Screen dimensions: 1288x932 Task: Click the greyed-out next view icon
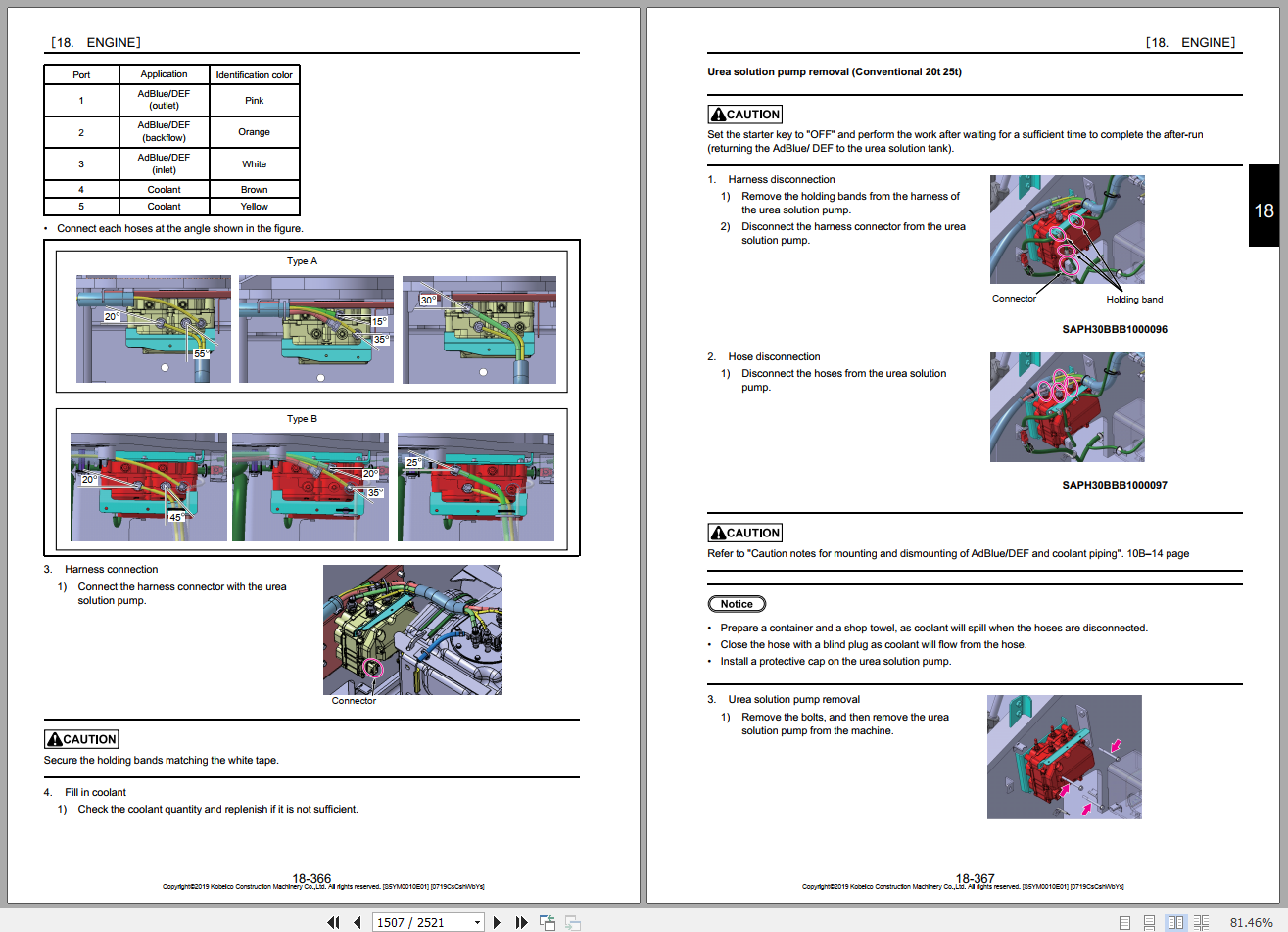pos(573,922)
